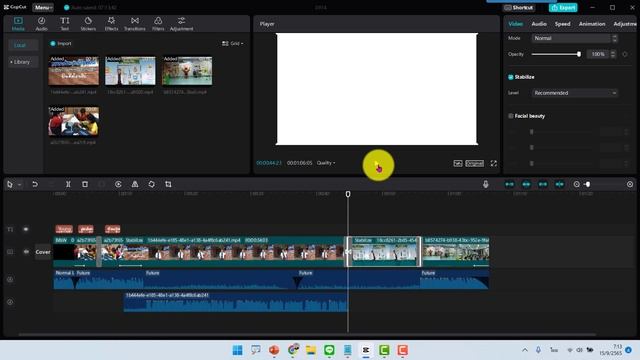
Task: Open the Menu dropdown in title bar
Action: coord(43,7)
